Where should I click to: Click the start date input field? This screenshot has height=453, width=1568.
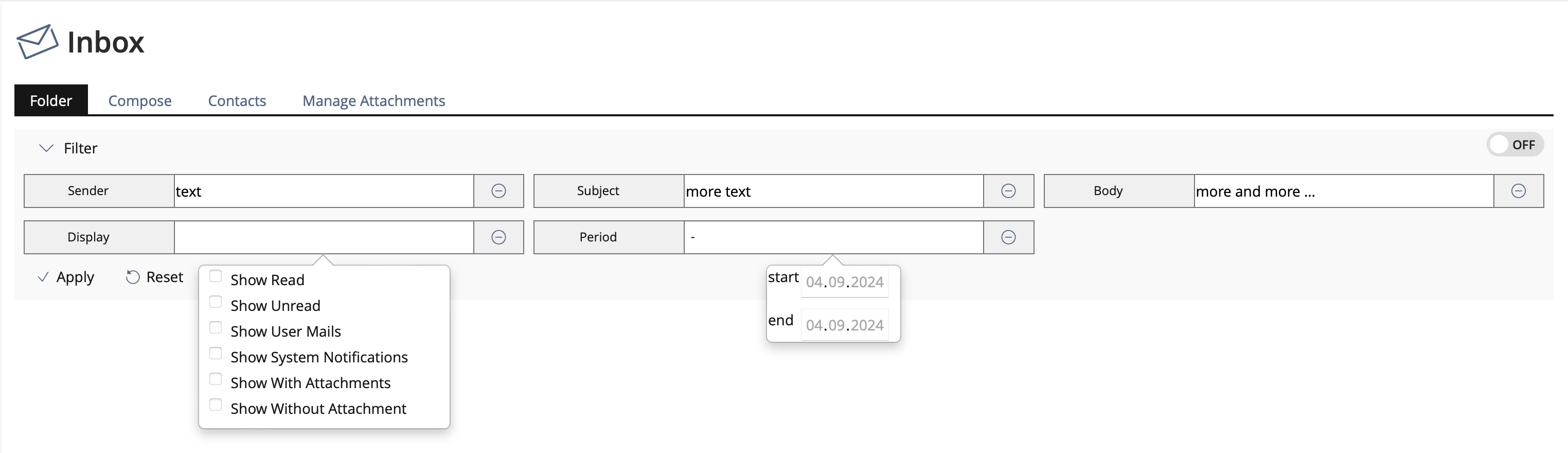coord(844,282)
